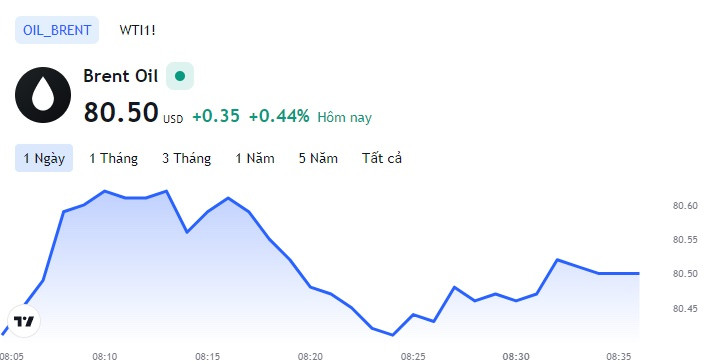Click the 08:35 time axis marker
Screen dimensions: 704x364
(x=618, y=357)
